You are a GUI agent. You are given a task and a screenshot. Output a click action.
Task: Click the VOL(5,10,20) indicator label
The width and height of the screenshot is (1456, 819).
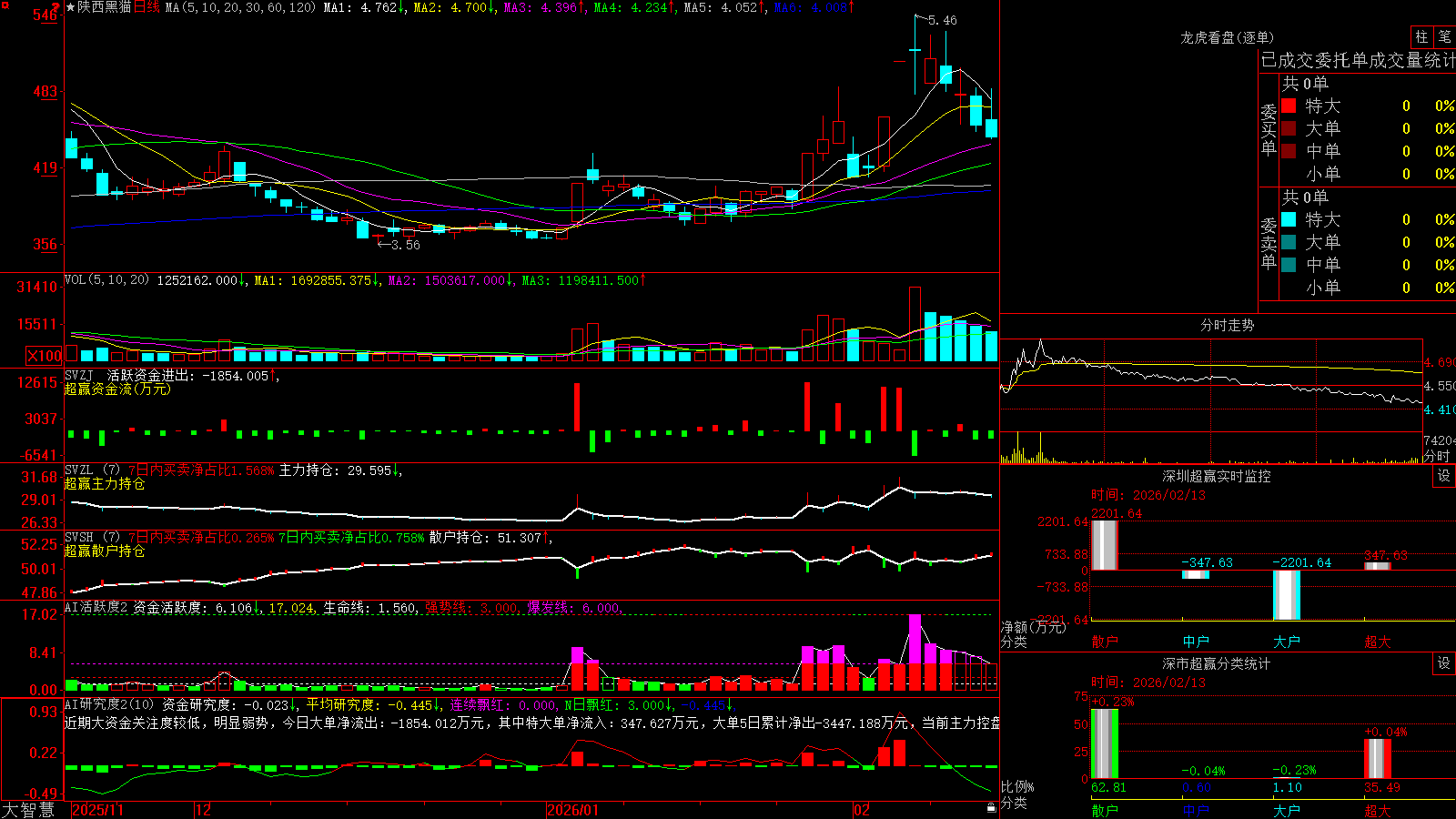click(x=107, y=280)
